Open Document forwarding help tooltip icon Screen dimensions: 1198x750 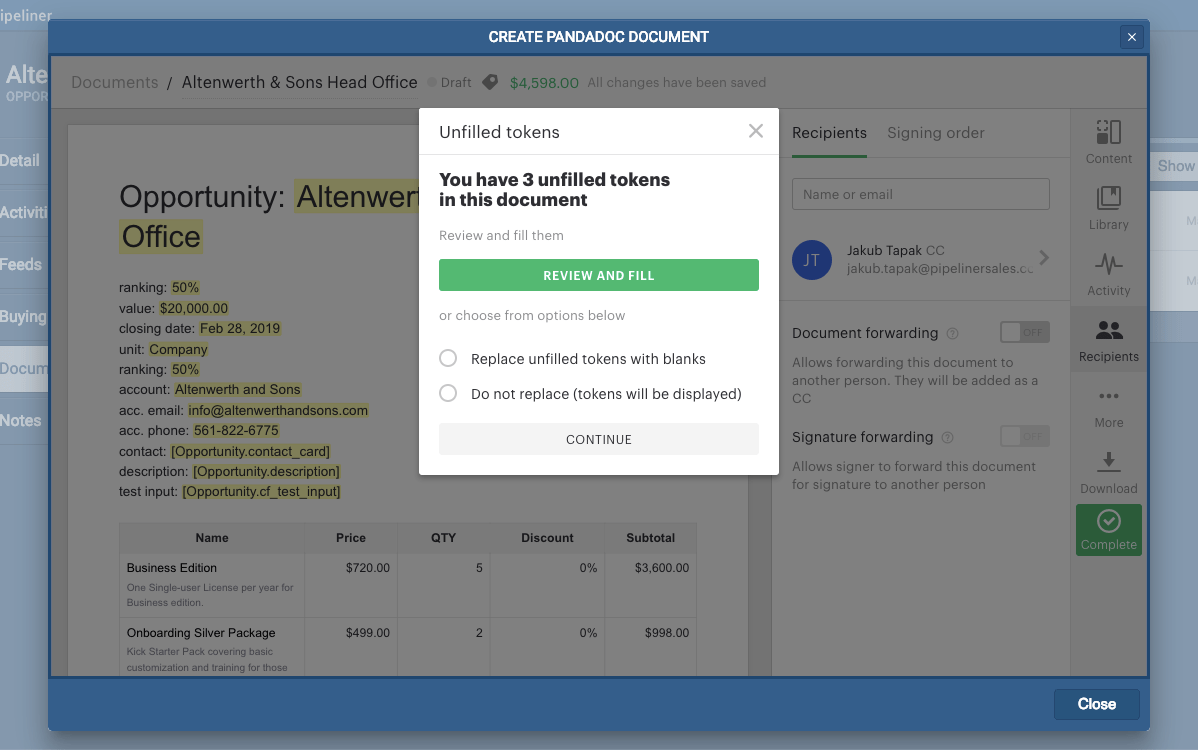click(951, 333)
